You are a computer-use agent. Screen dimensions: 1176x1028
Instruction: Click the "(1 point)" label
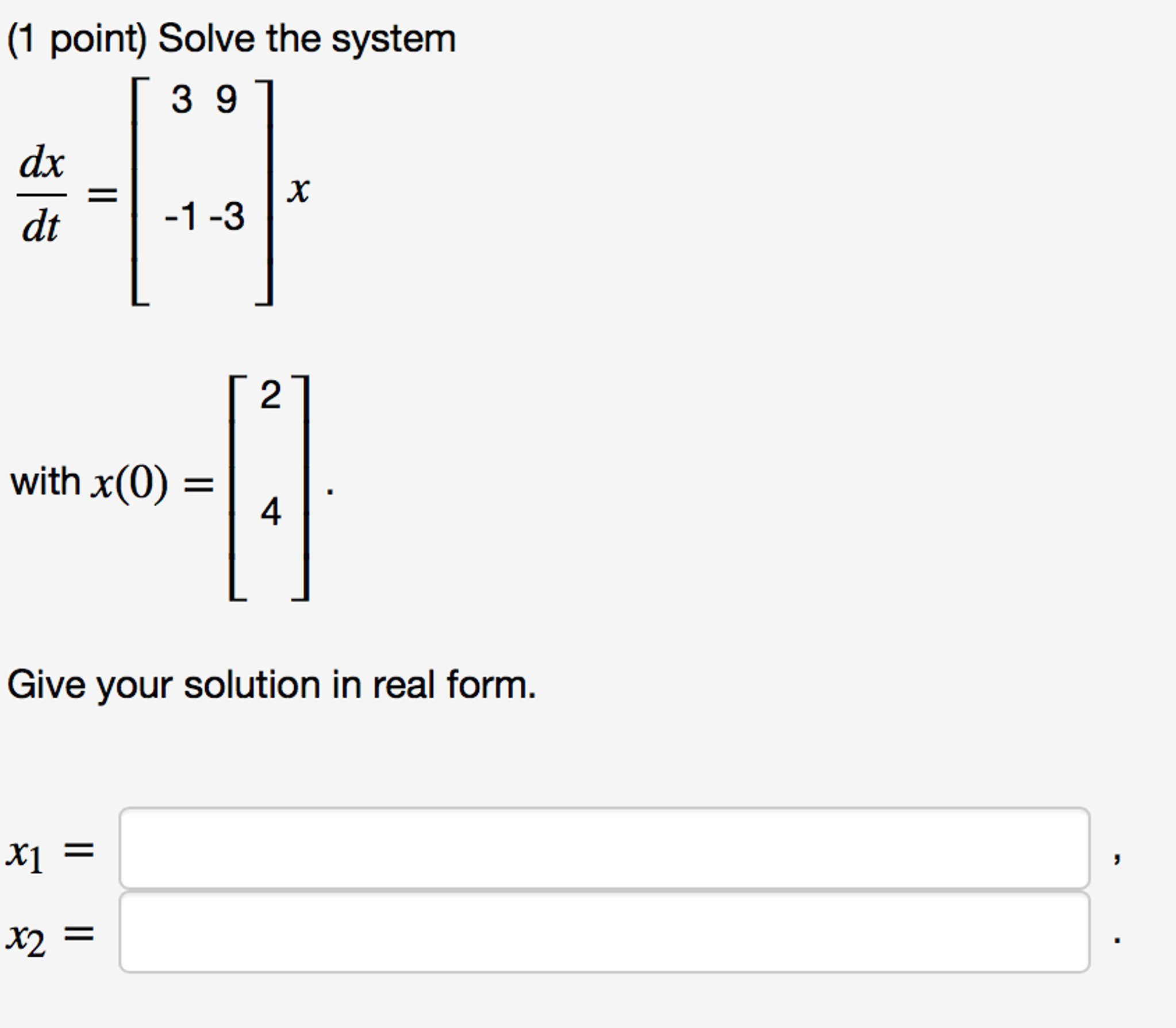point(77,39)
